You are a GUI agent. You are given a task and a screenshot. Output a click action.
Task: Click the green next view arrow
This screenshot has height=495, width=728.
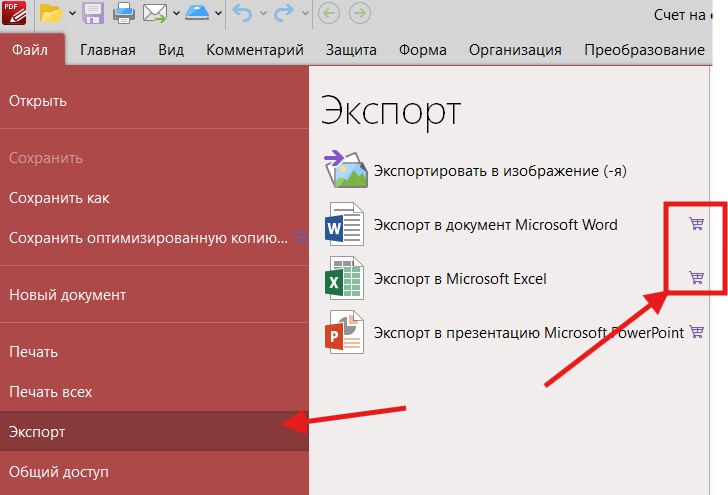[x=358, y=14]
